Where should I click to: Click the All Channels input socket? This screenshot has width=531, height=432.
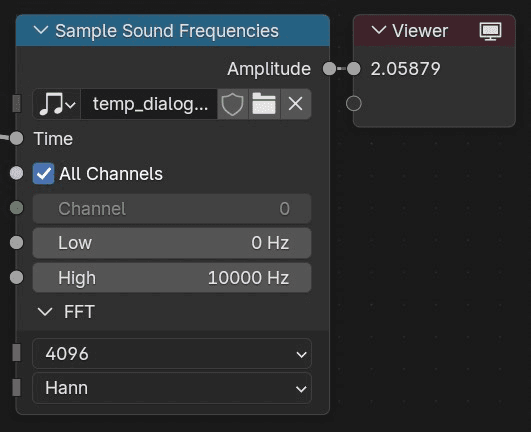(x=16, y=173)
